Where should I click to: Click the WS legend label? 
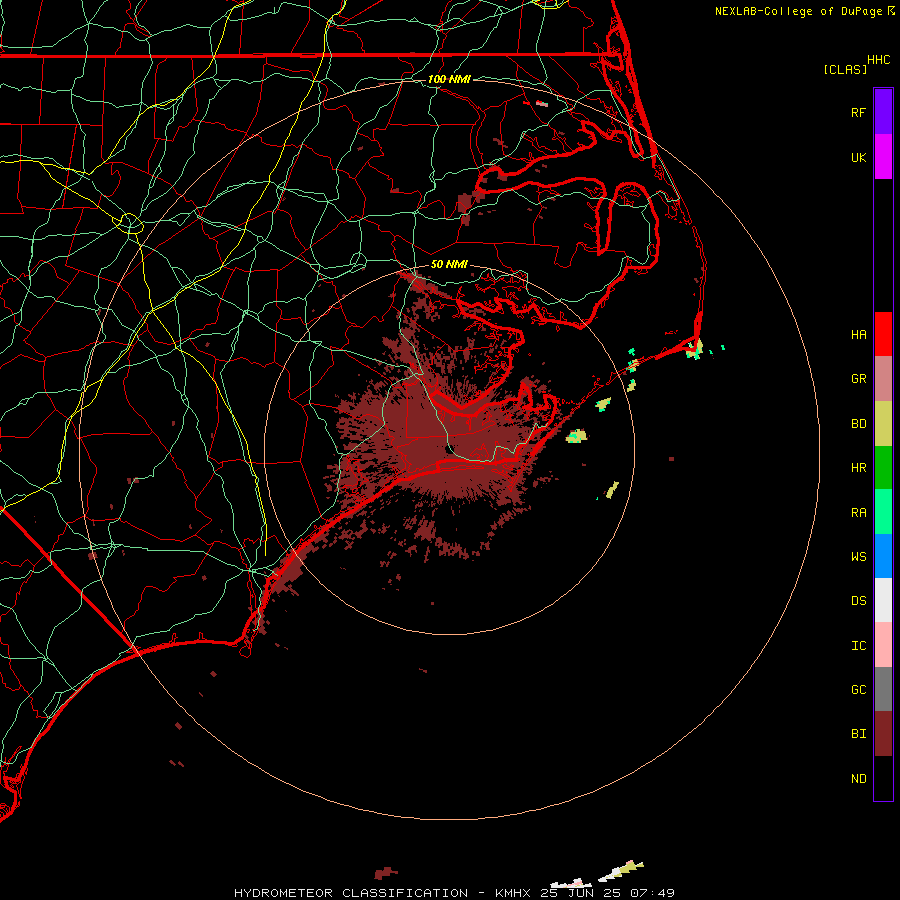click(858, 556)
